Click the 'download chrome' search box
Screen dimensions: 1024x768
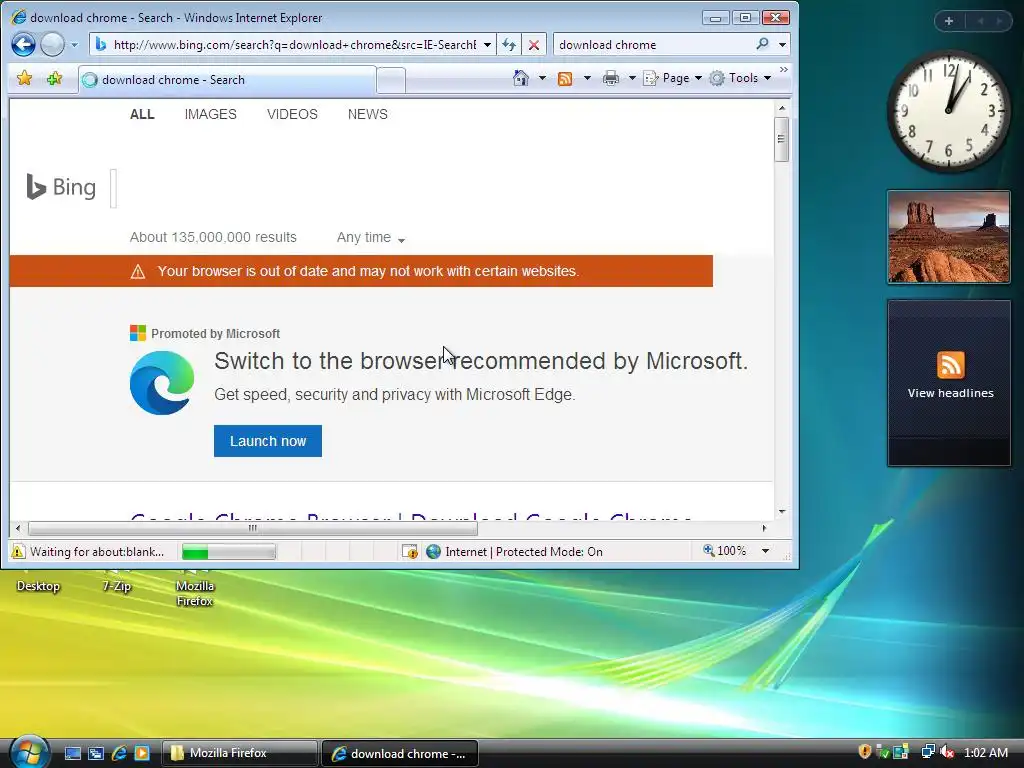click(x=653, y=44)
